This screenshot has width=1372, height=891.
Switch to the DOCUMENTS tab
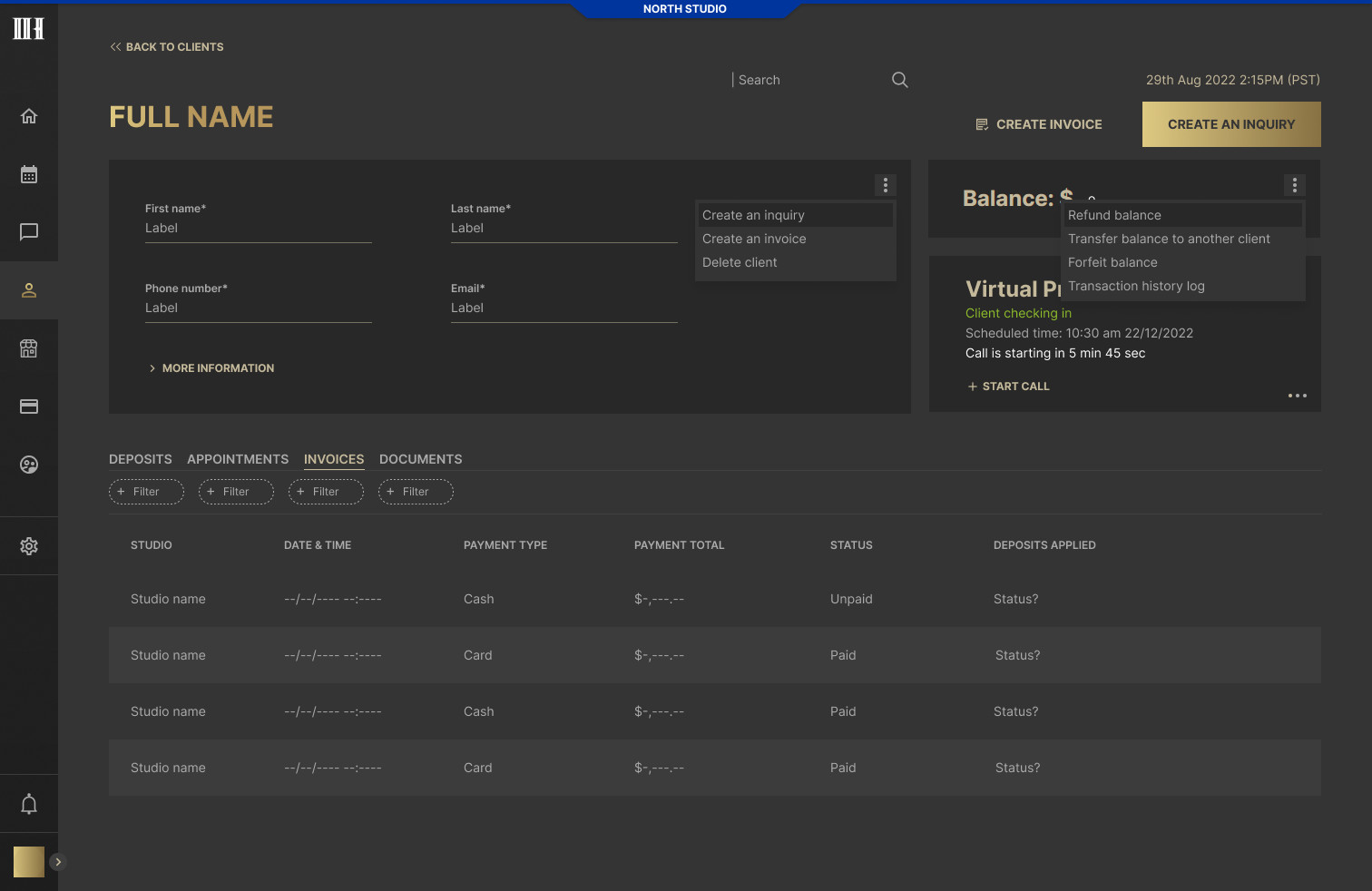(421, 459)
